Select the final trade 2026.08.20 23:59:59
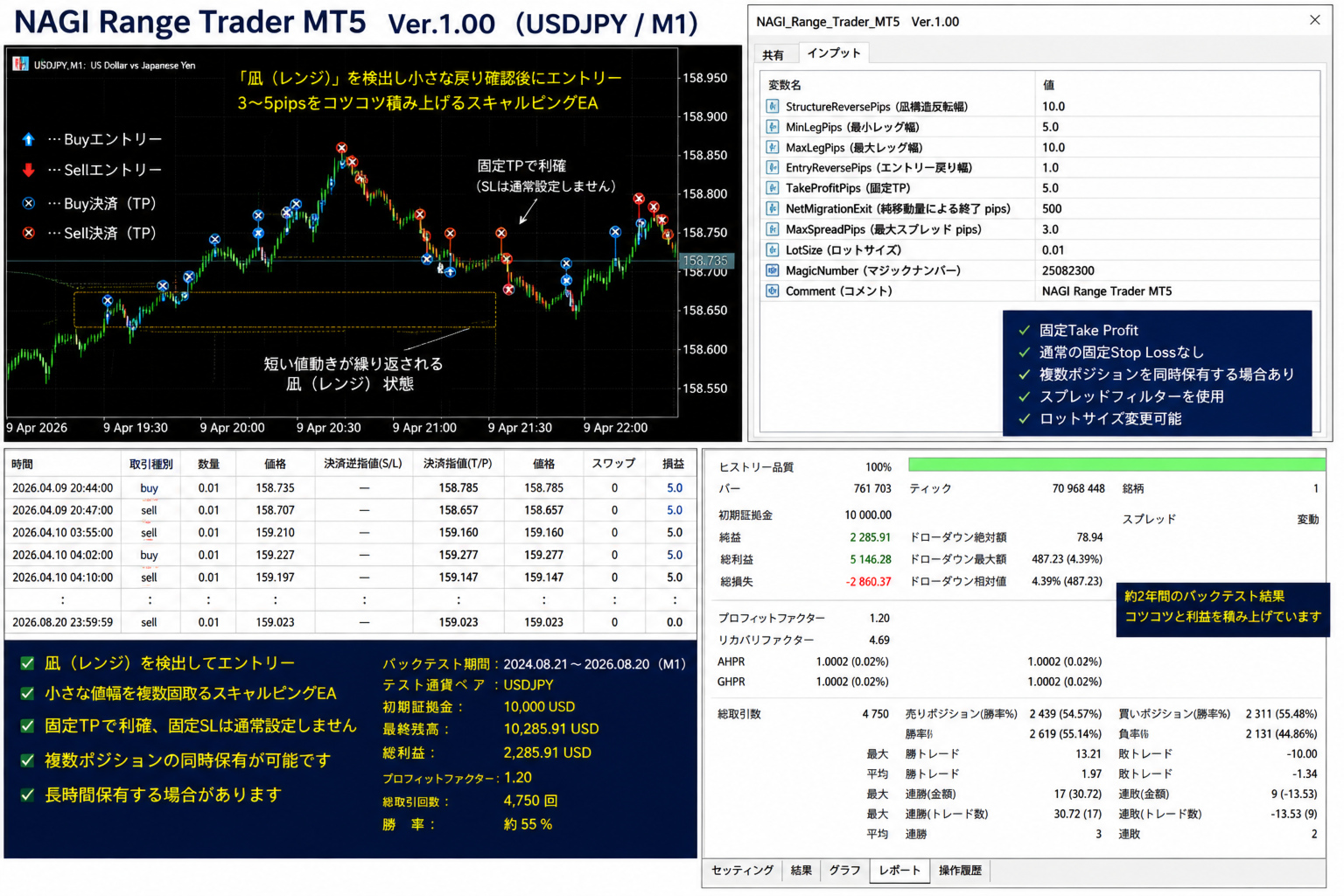Screen dimensions: 1344x896 (x=351, y=622)
